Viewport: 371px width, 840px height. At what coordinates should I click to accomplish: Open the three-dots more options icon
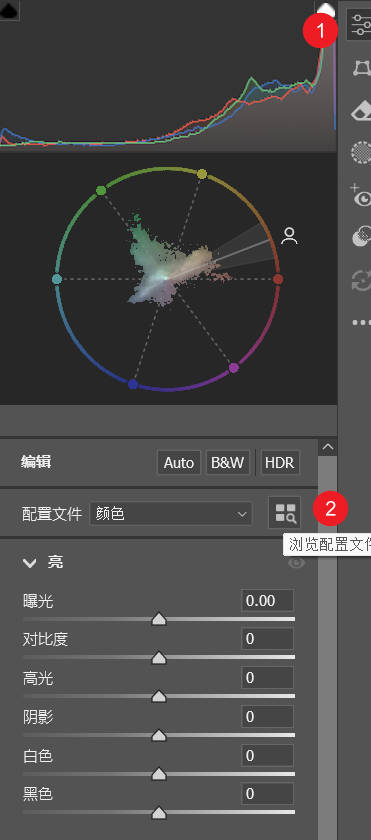pos(361,322)
